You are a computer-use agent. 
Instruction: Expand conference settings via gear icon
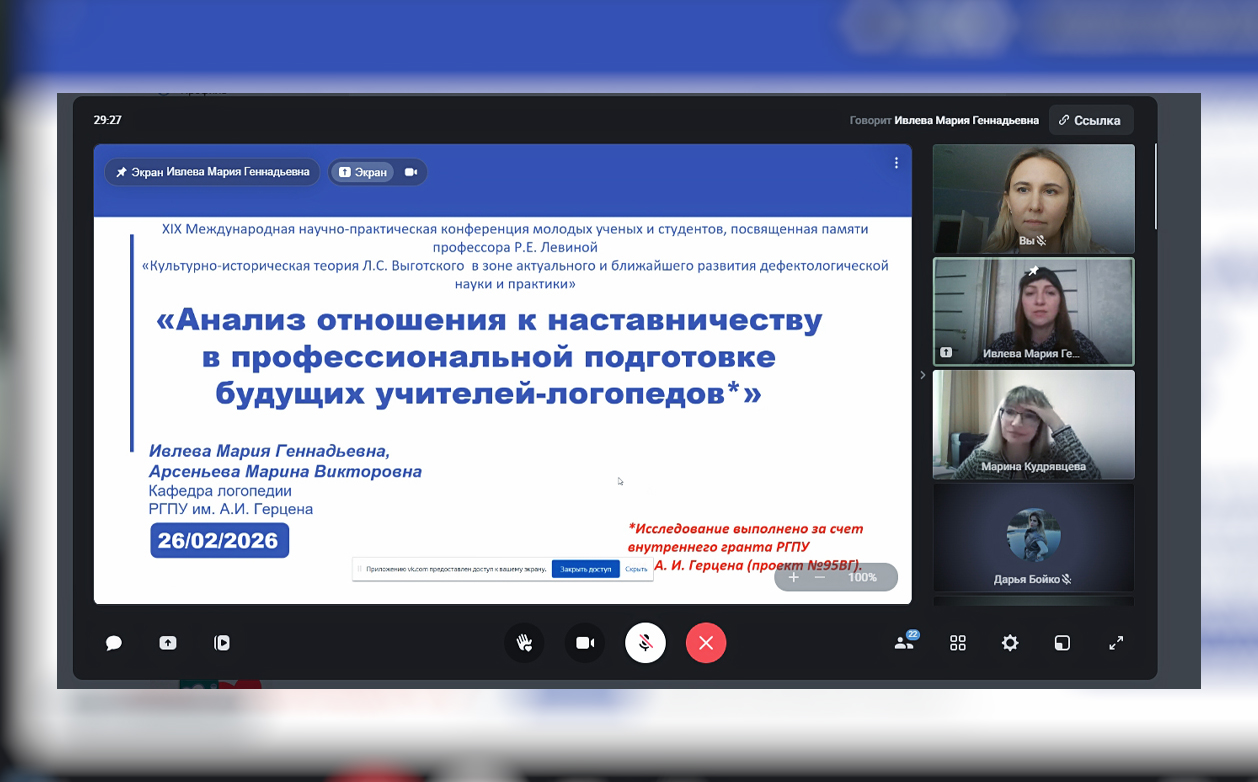click(x=1009, y=643)
